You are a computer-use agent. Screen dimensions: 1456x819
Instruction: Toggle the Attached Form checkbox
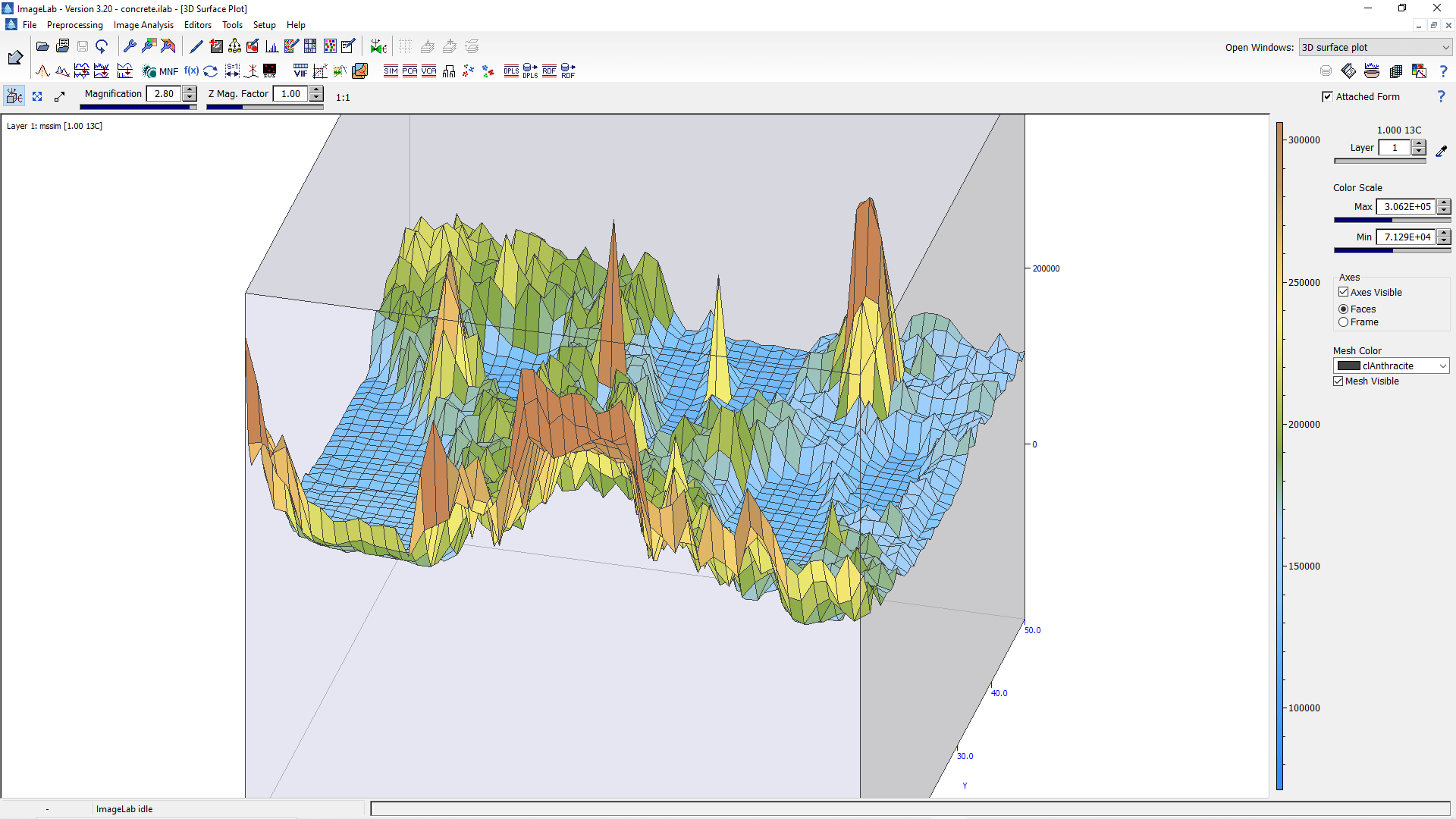point(1327,96)
